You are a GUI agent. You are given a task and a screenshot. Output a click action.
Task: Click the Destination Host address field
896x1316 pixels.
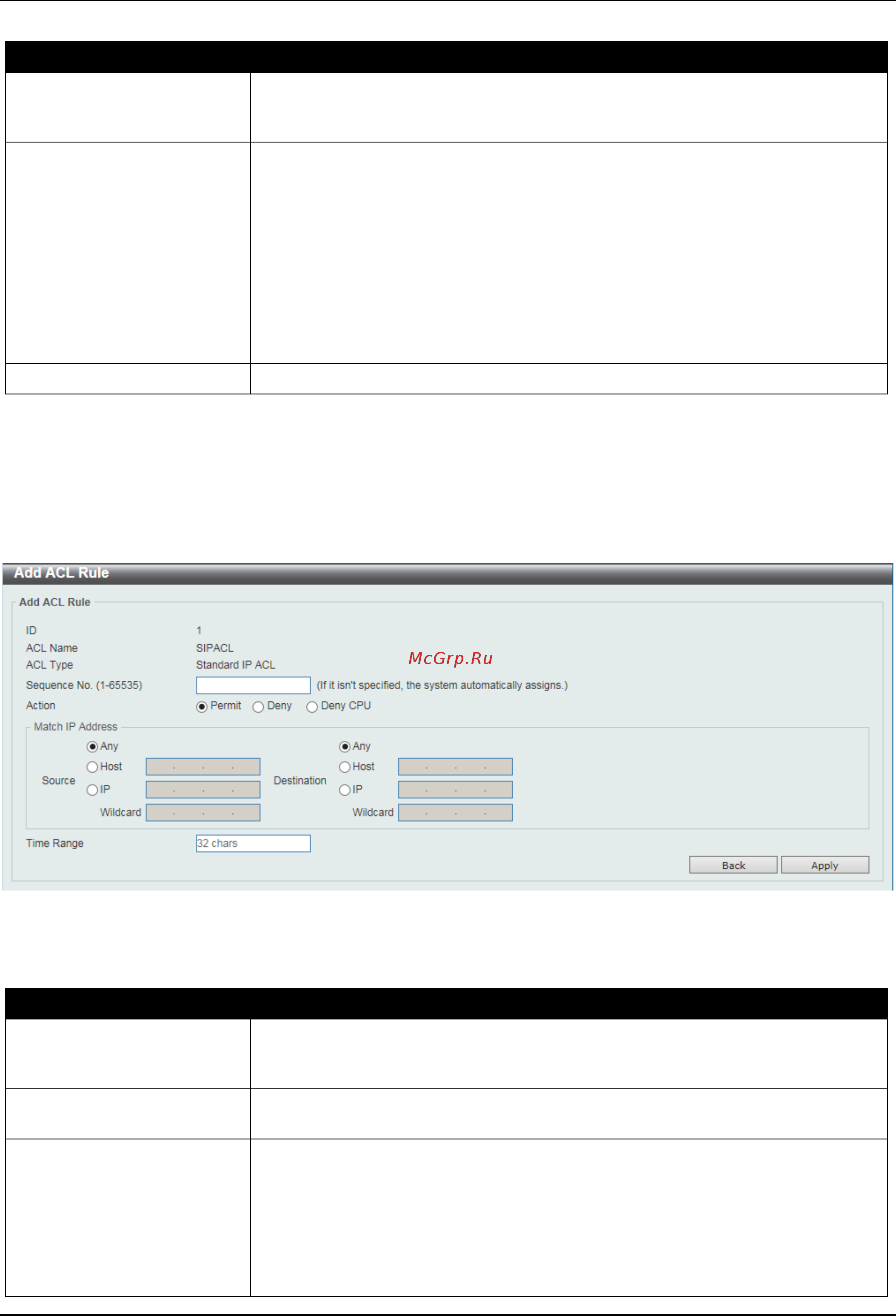(455, 767)
